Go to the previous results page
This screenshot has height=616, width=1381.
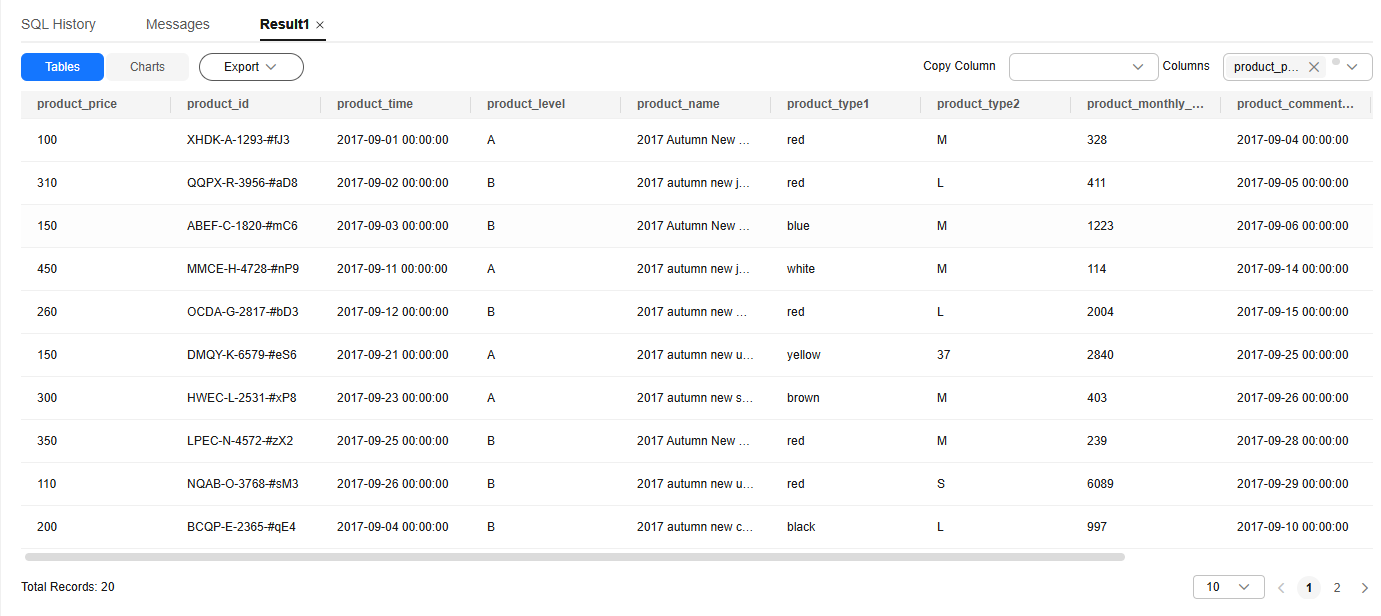[x=1281, y=588]
